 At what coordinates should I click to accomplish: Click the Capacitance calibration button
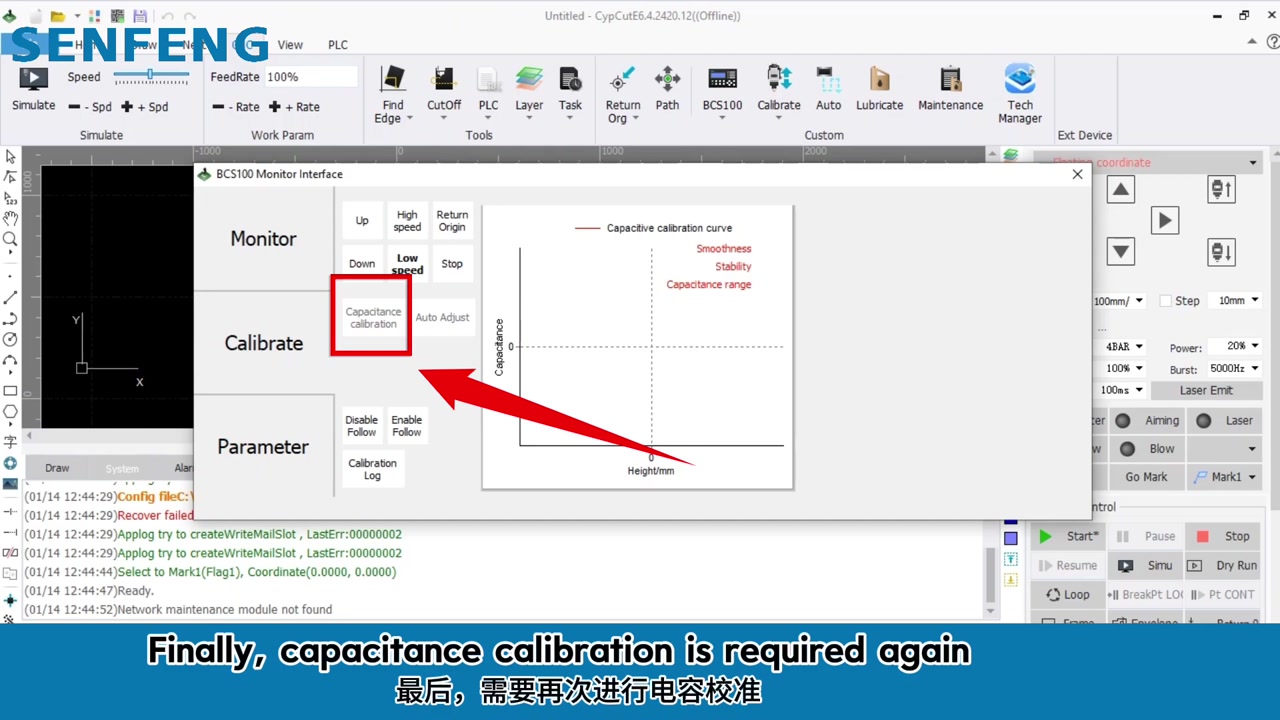point(372,318)
